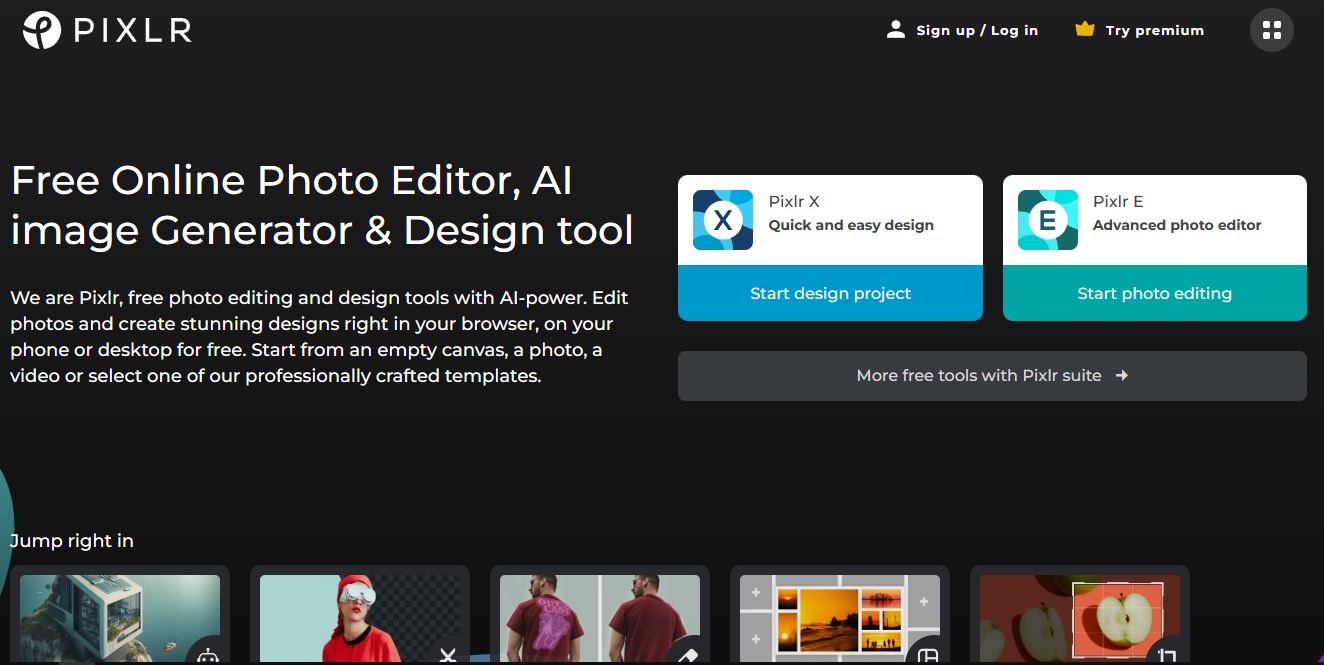Screen dimensions: 1324x665
Task: Click the PIXLR wordmark text
Action: [132, 31]
